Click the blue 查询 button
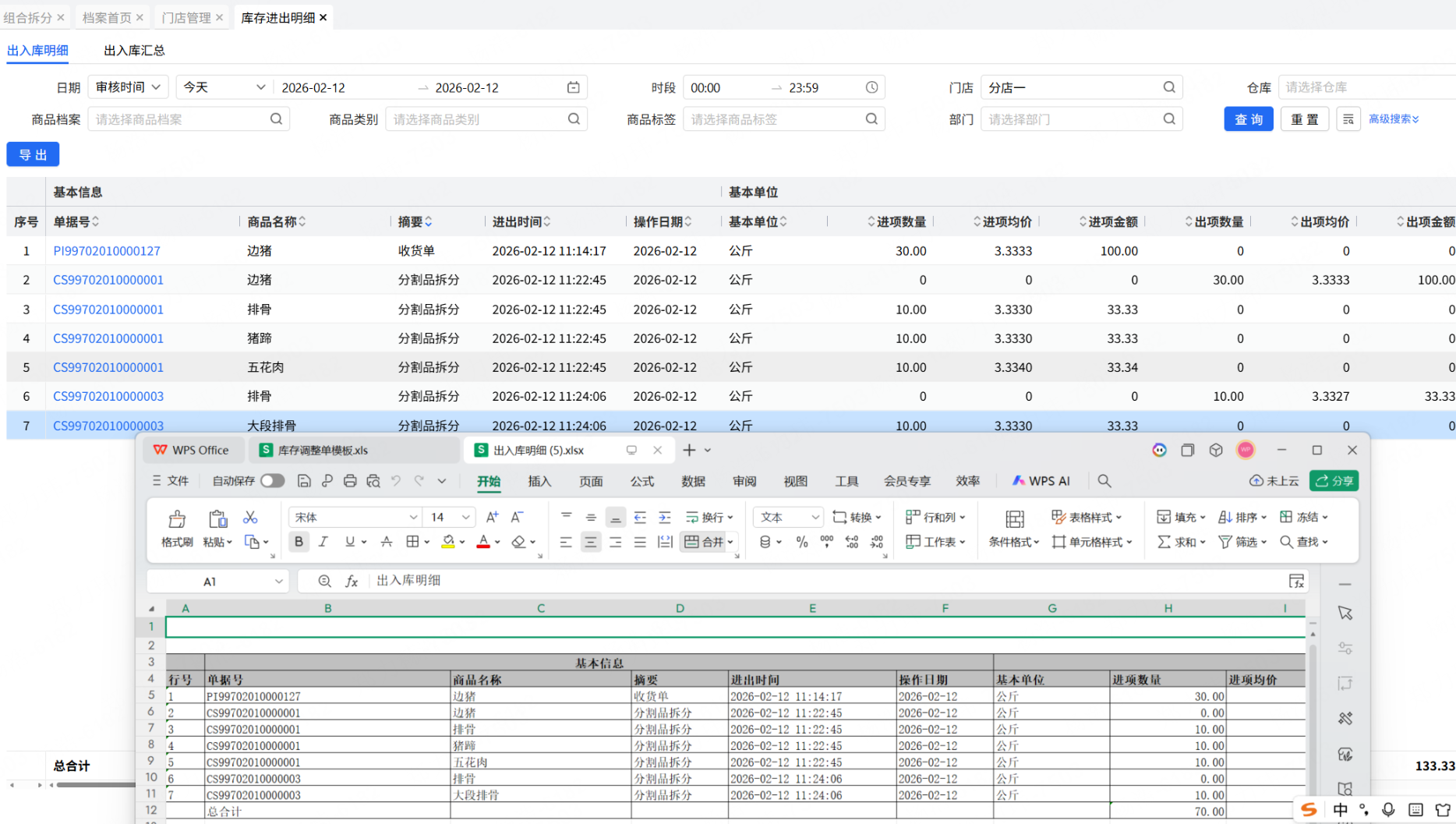The image size is (1456, 824). point(1248,119)
